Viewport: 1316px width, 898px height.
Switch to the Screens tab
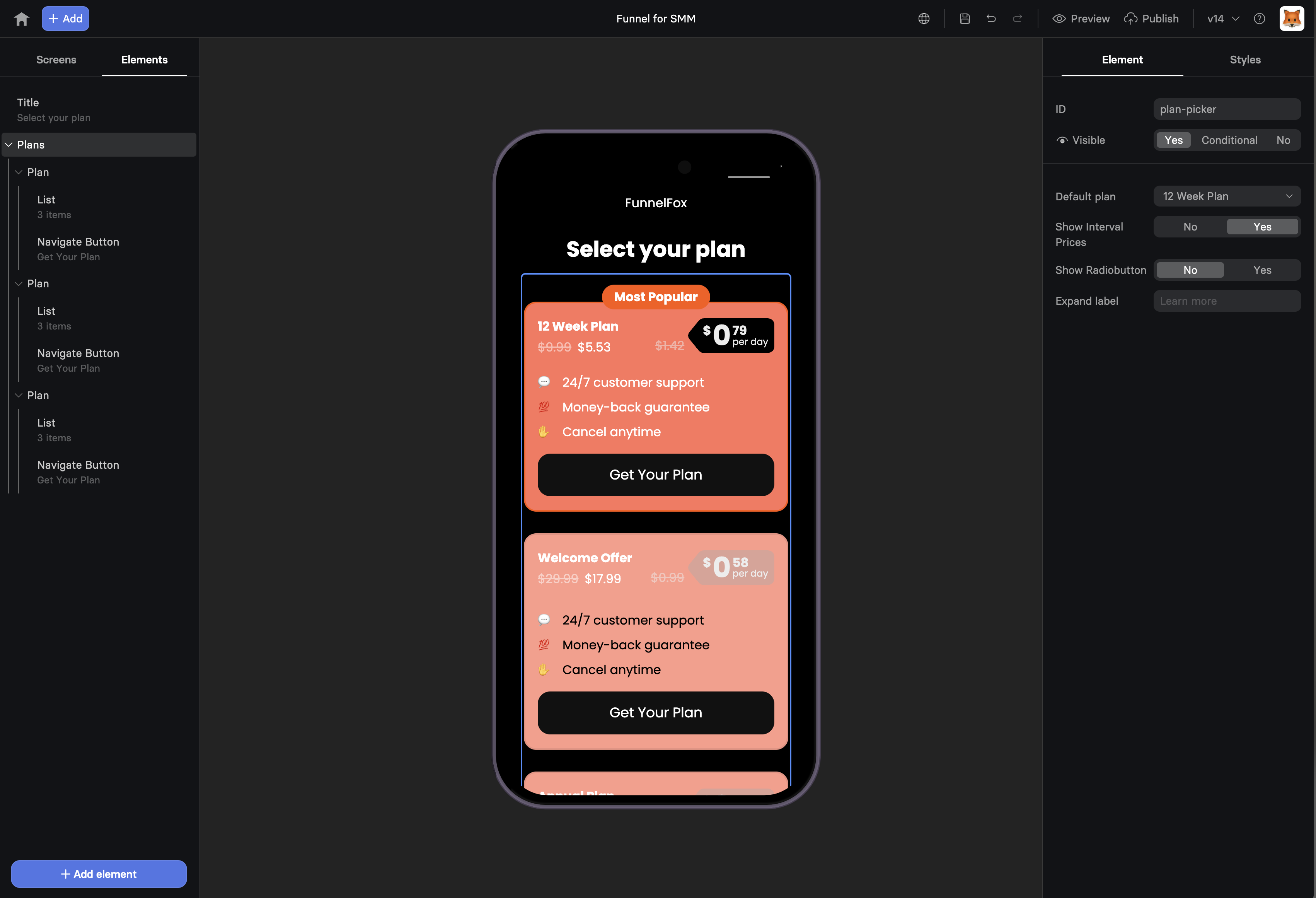pyautogui.click(x=56, y=60)
